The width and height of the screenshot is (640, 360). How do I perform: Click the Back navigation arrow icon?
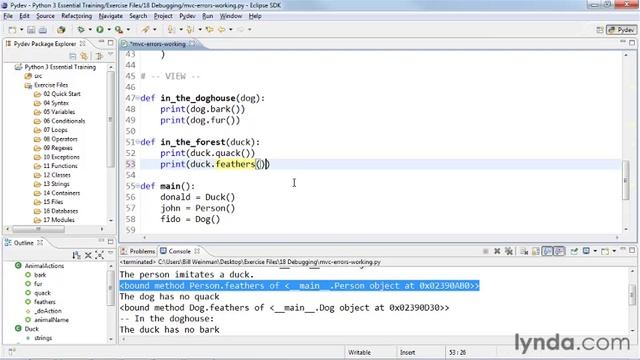pos(222,29)
